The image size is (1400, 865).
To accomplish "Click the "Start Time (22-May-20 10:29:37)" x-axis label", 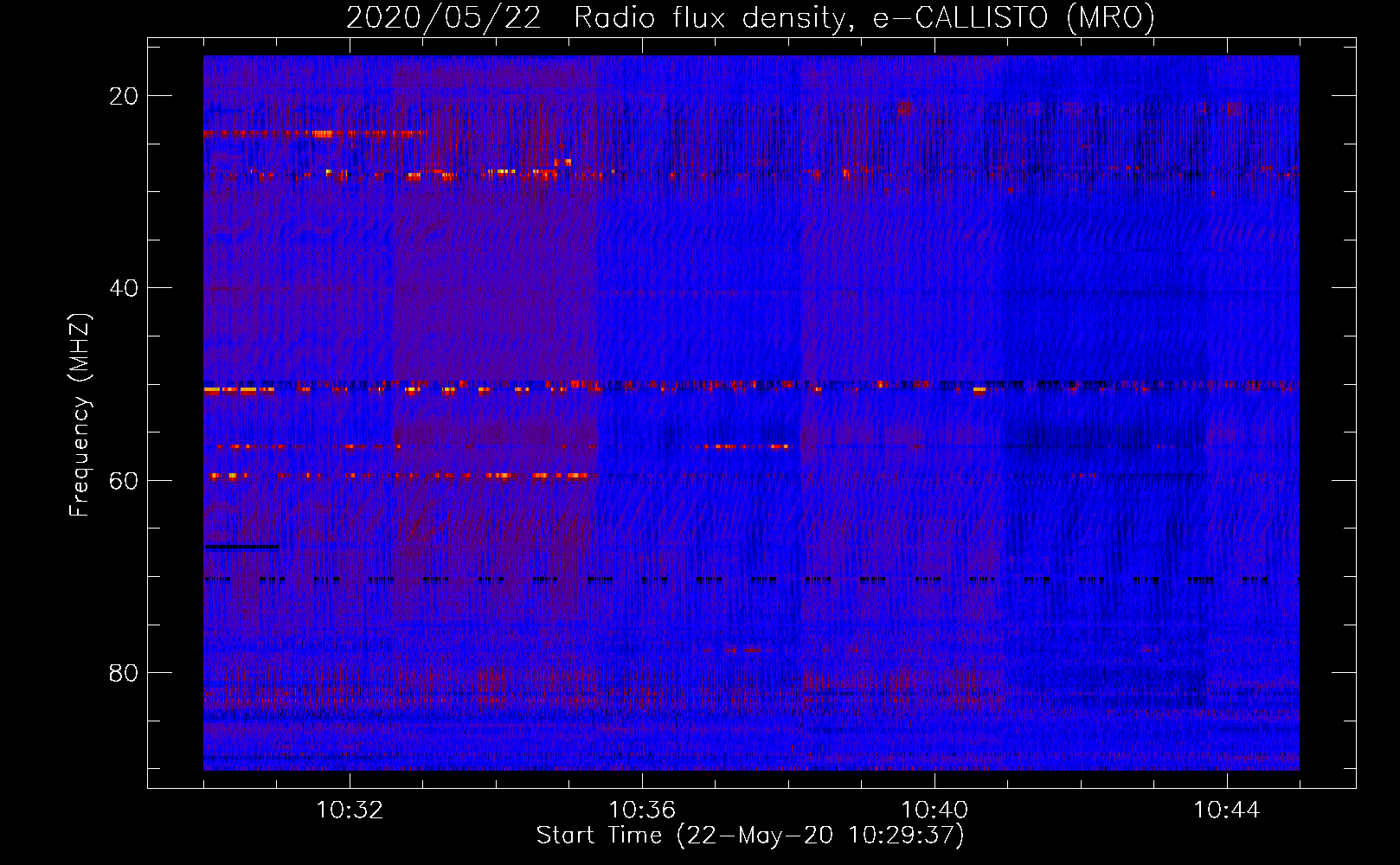I will [x=750, y=836].
